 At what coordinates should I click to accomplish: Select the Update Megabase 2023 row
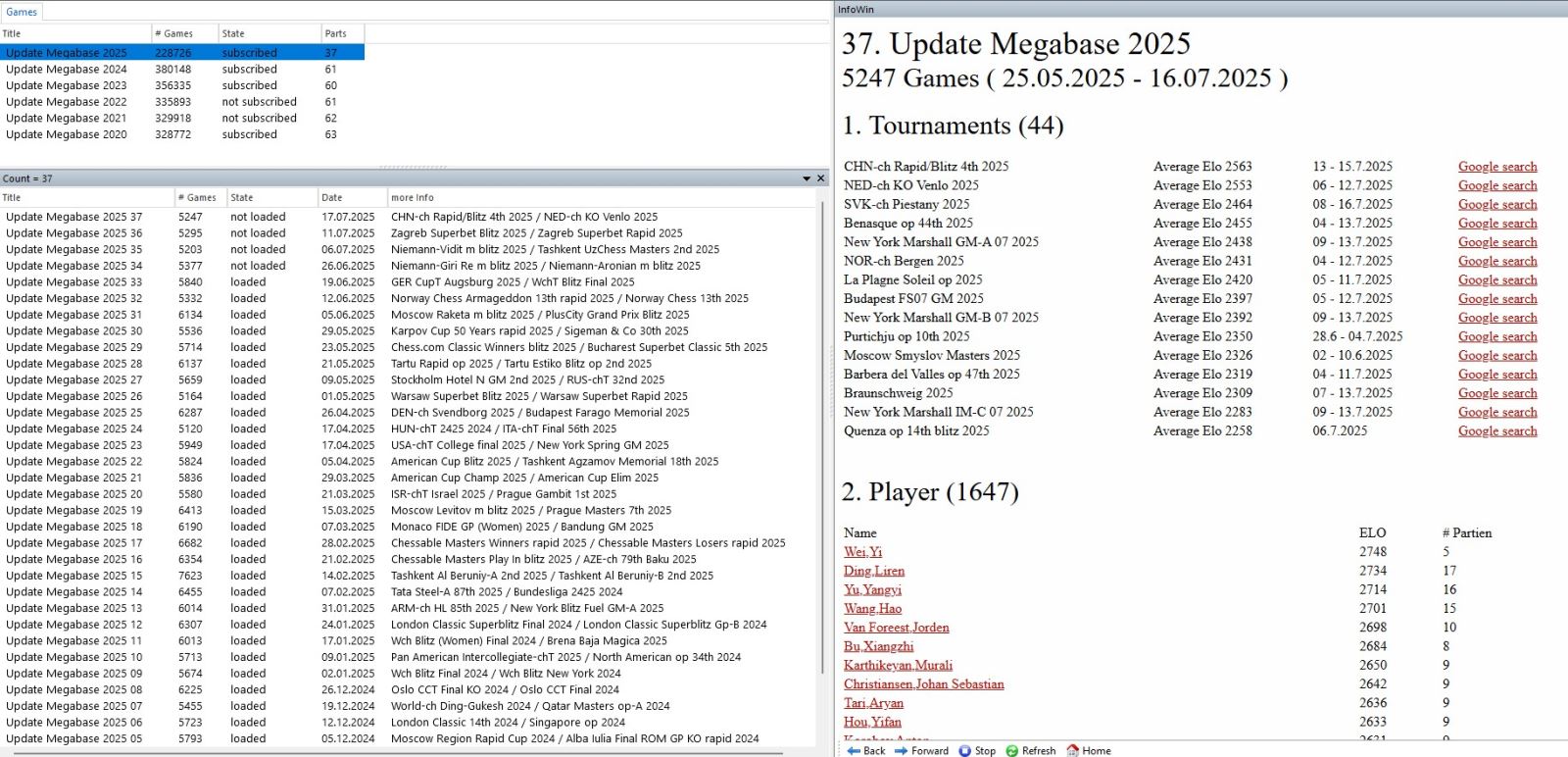[x=182, y=85]
